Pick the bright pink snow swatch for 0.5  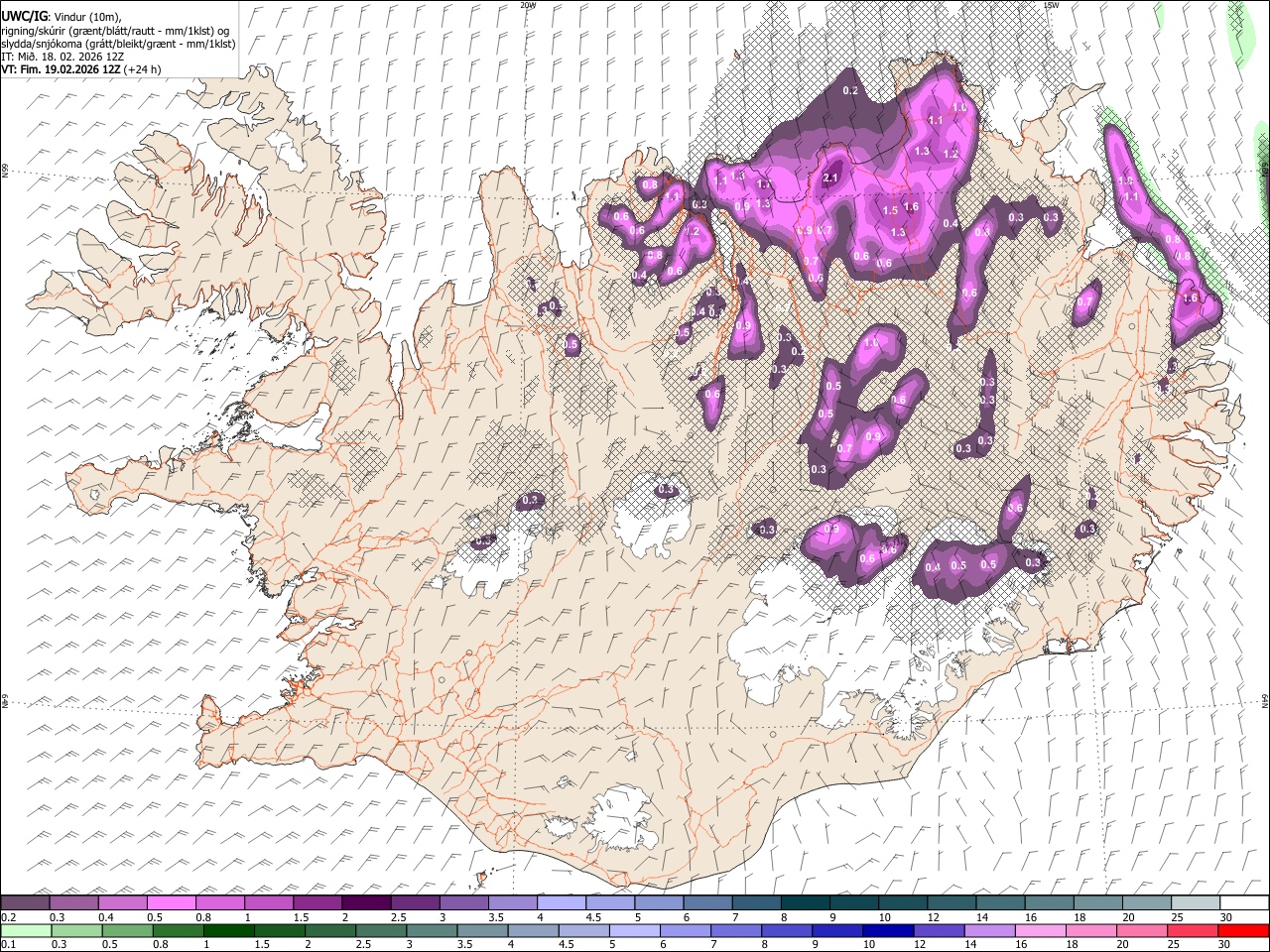pyautogui.click(x=172, y=903)
